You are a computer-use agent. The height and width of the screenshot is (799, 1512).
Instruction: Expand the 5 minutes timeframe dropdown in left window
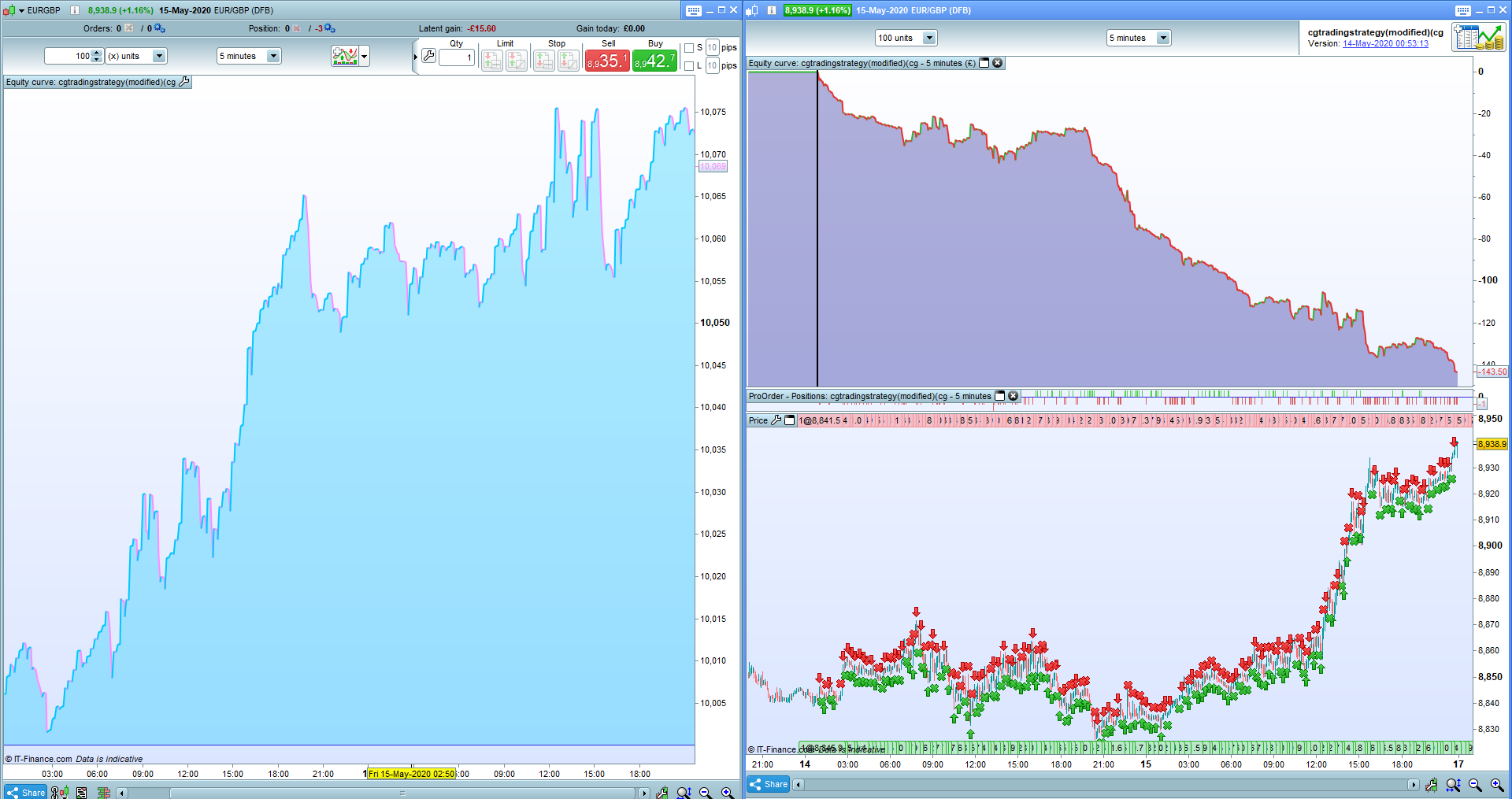(273, 56)
